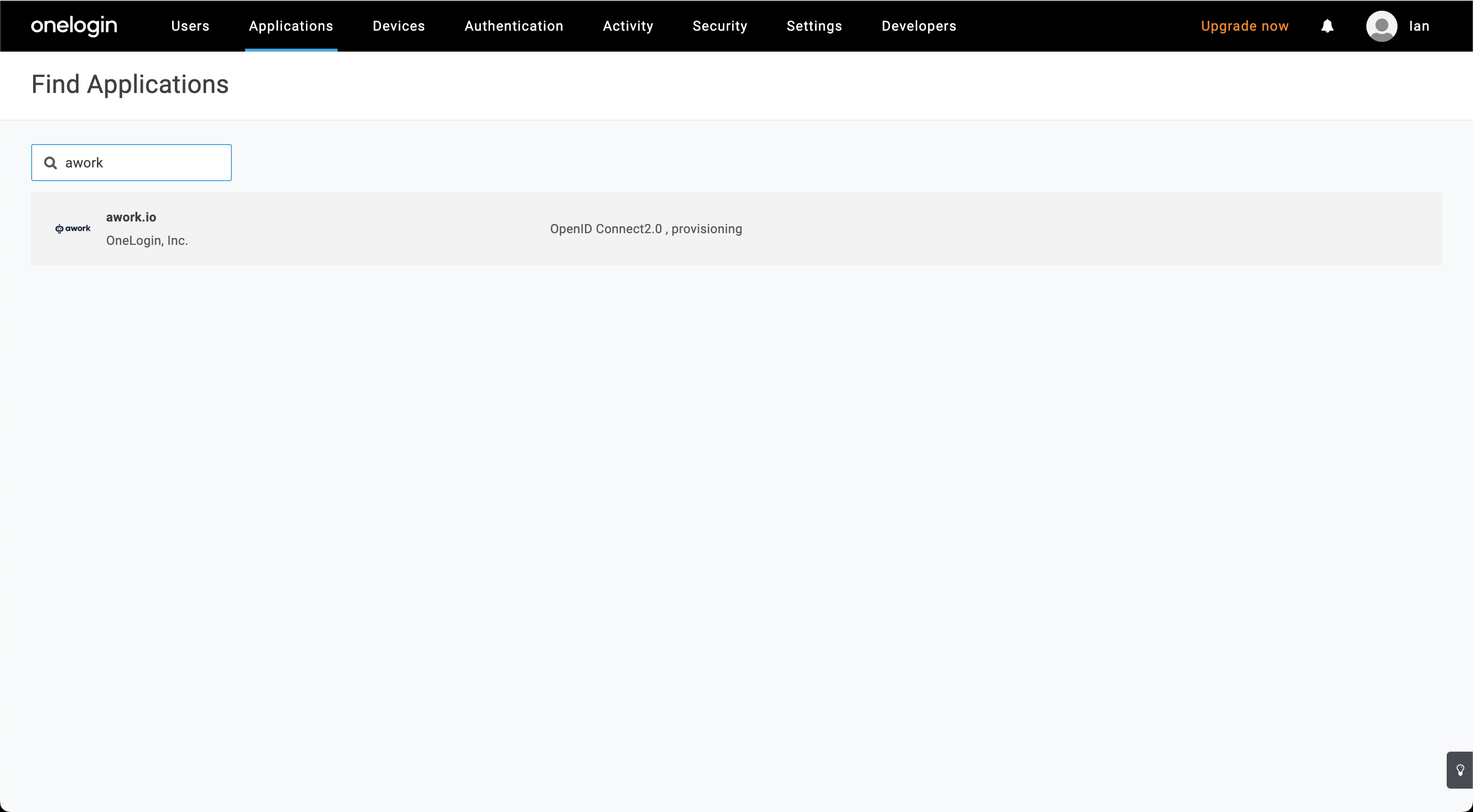This screenshot has width=1473, height=812.
Task: Open the Authentication menu
Action: coord(514,26)
